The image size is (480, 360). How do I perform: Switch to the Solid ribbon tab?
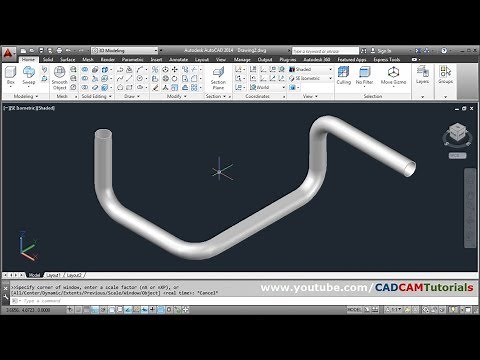point(48,60)
